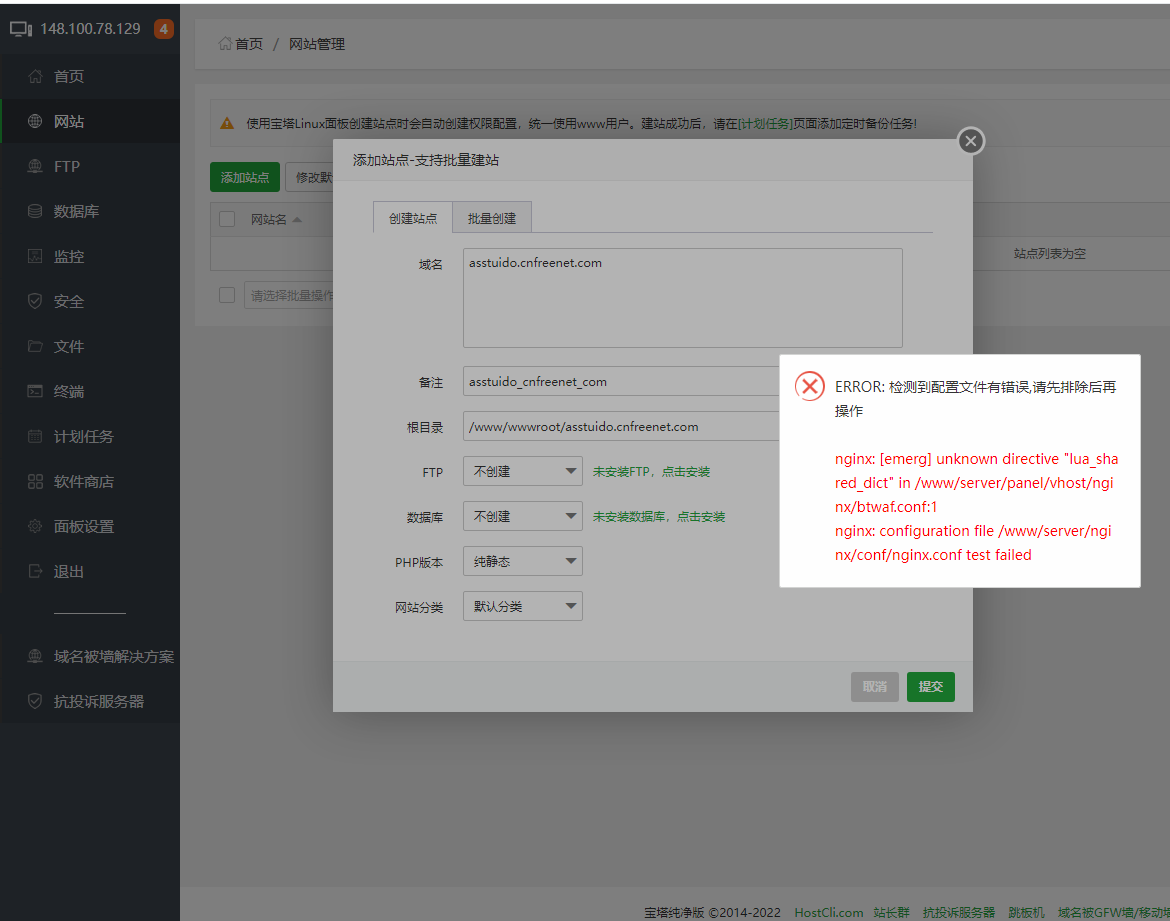Click the home icon in the breadcrumb
The height and width of the screenshot is (921, 1170).
coord(225,43)
